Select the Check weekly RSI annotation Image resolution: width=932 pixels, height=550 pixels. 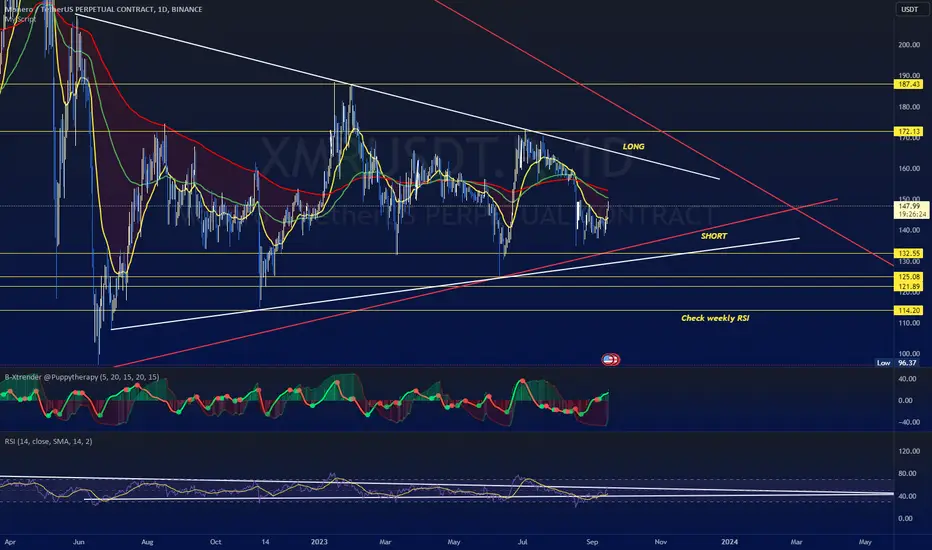click(x=715, y=318)
